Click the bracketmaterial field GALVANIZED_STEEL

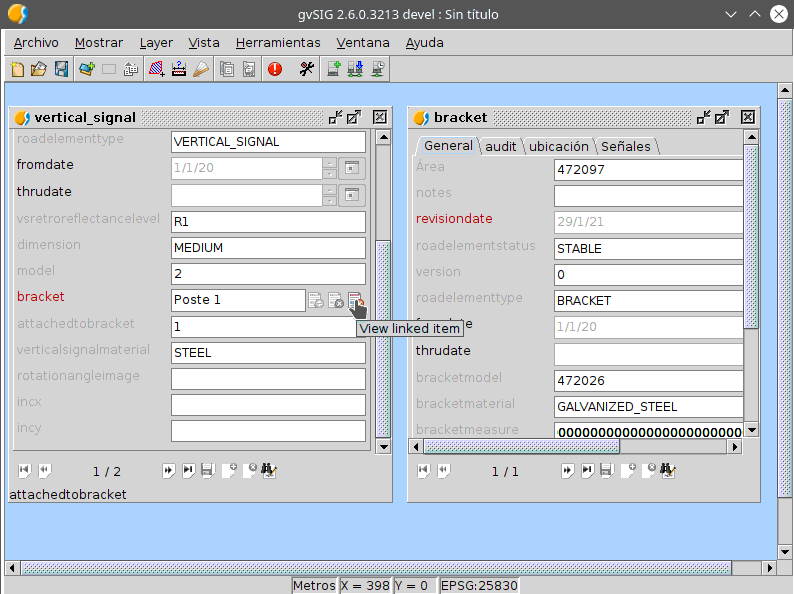(649, 407)
